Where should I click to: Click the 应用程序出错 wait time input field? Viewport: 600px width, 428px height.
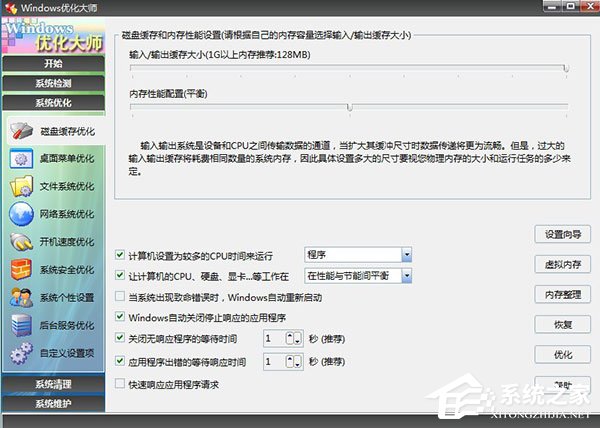272,361
